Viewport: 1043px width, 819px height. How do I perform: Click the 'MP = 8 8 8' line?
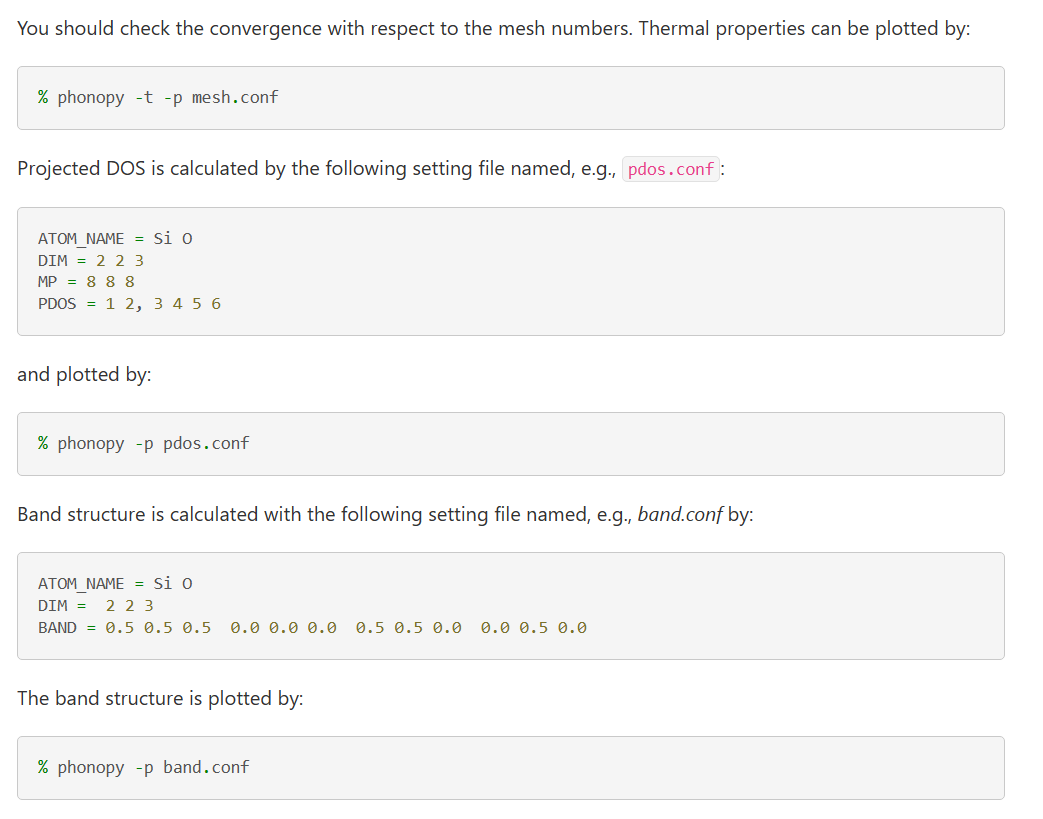pos(86,282)
